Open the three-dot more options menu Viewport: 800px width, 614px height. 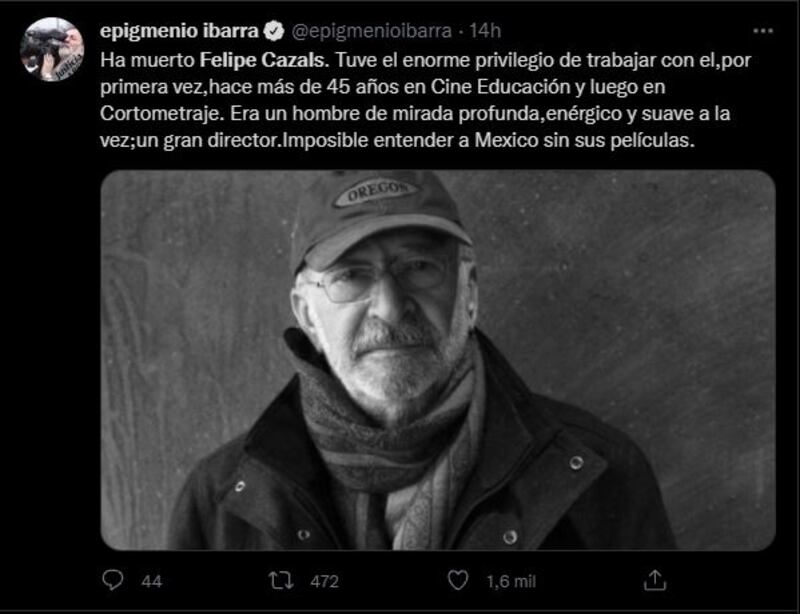(x=763, y=31)
